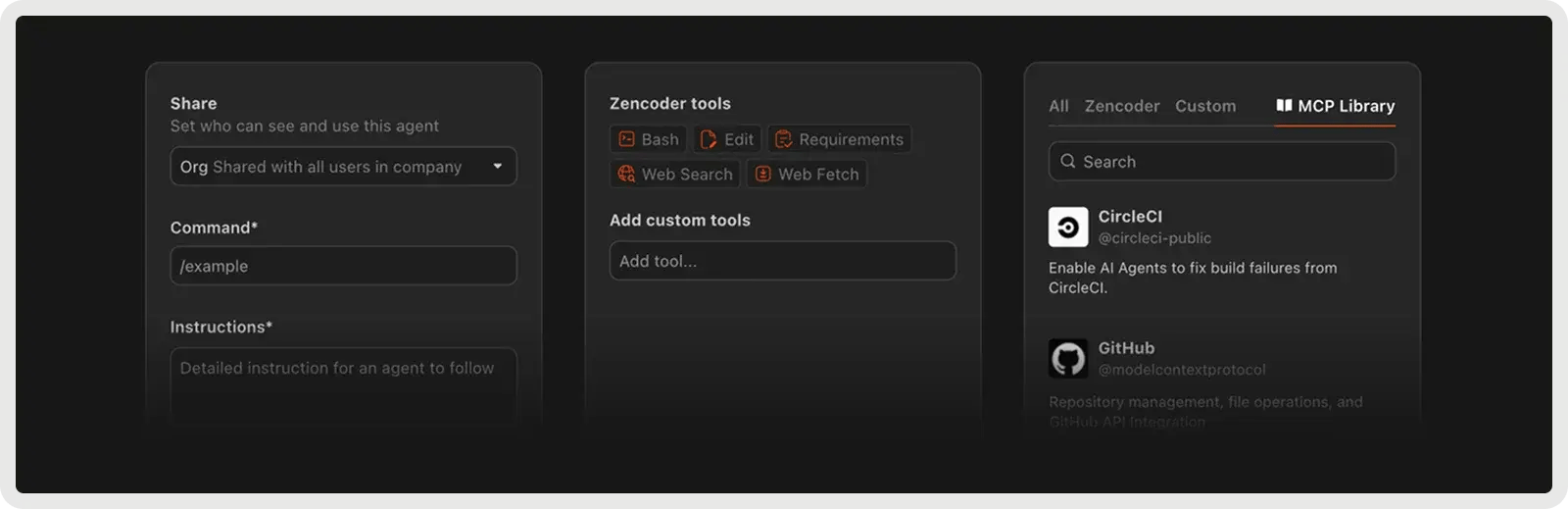Switch to the Zencoder tab
The height and width of the screenshot is (509, 1568).
pyautogui.click(x=1121, y=106)
